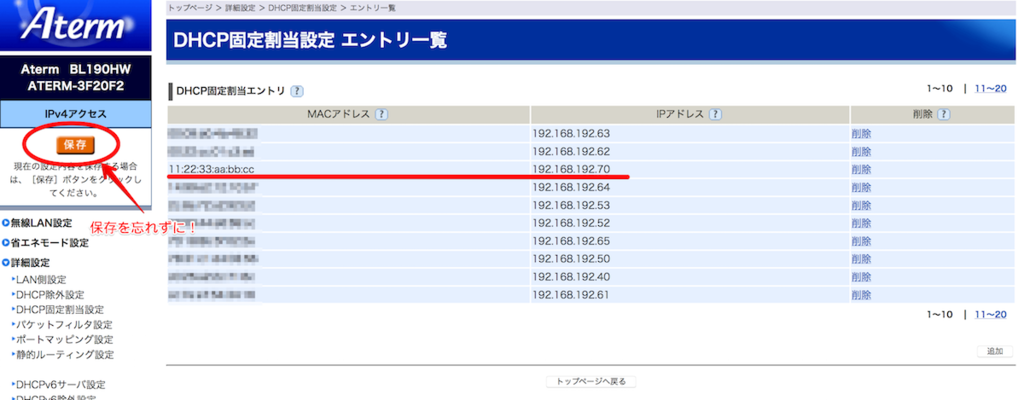This screenshot has width=1024, height=400.
Task: Open bottom pagination link 11~20
Action: [x=990, y=315]
